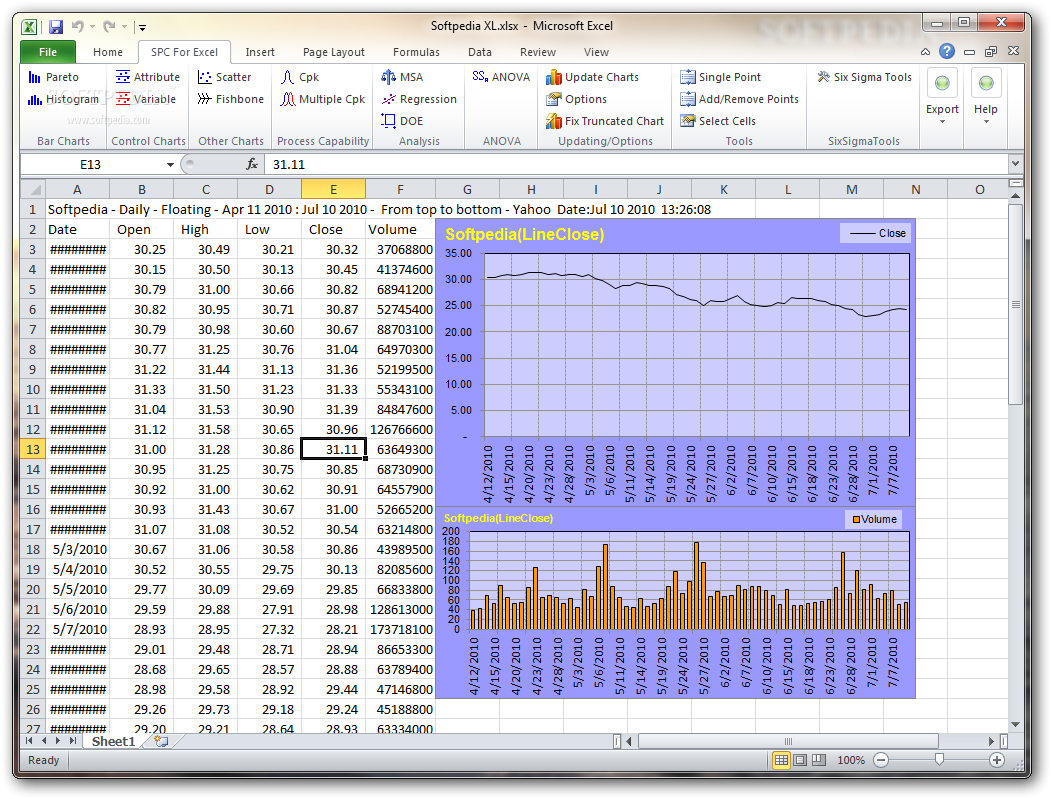Expand the formula bar
This screenshot has height=799, width=1052.
(1015, 164)
